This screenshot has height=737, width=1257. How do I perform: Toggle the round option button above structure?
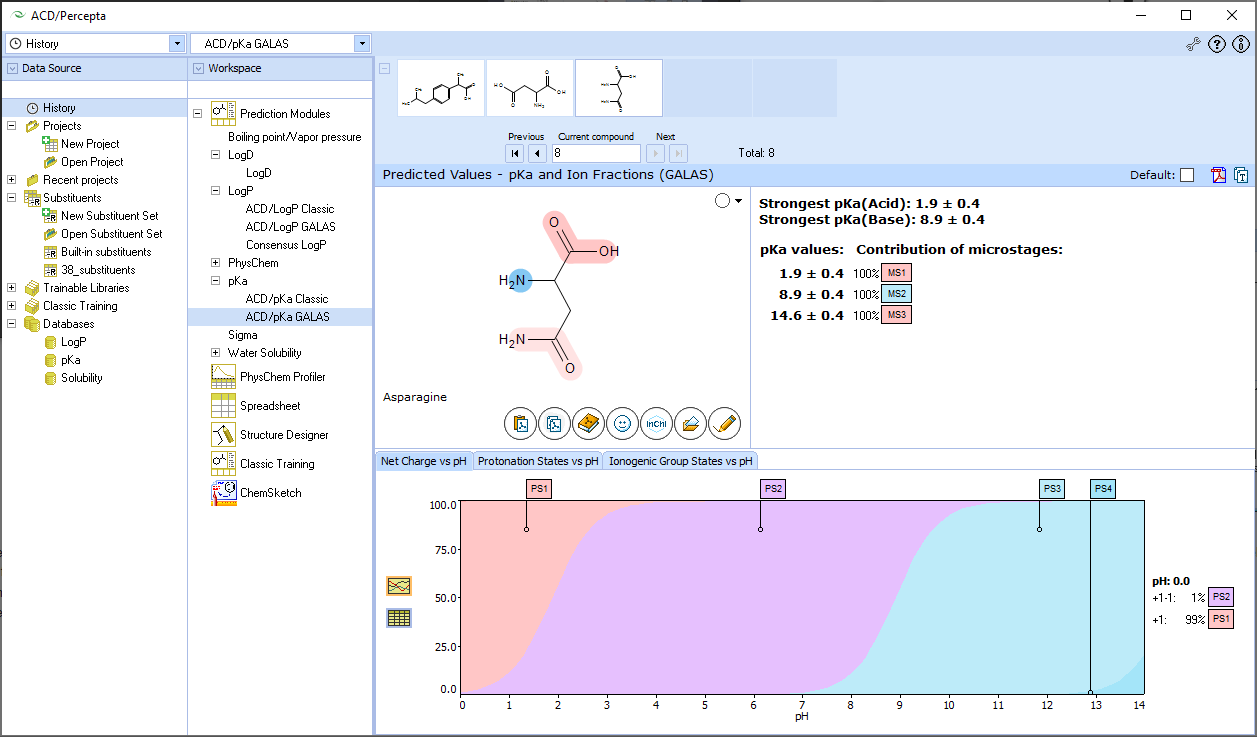(x=723, y=201)
